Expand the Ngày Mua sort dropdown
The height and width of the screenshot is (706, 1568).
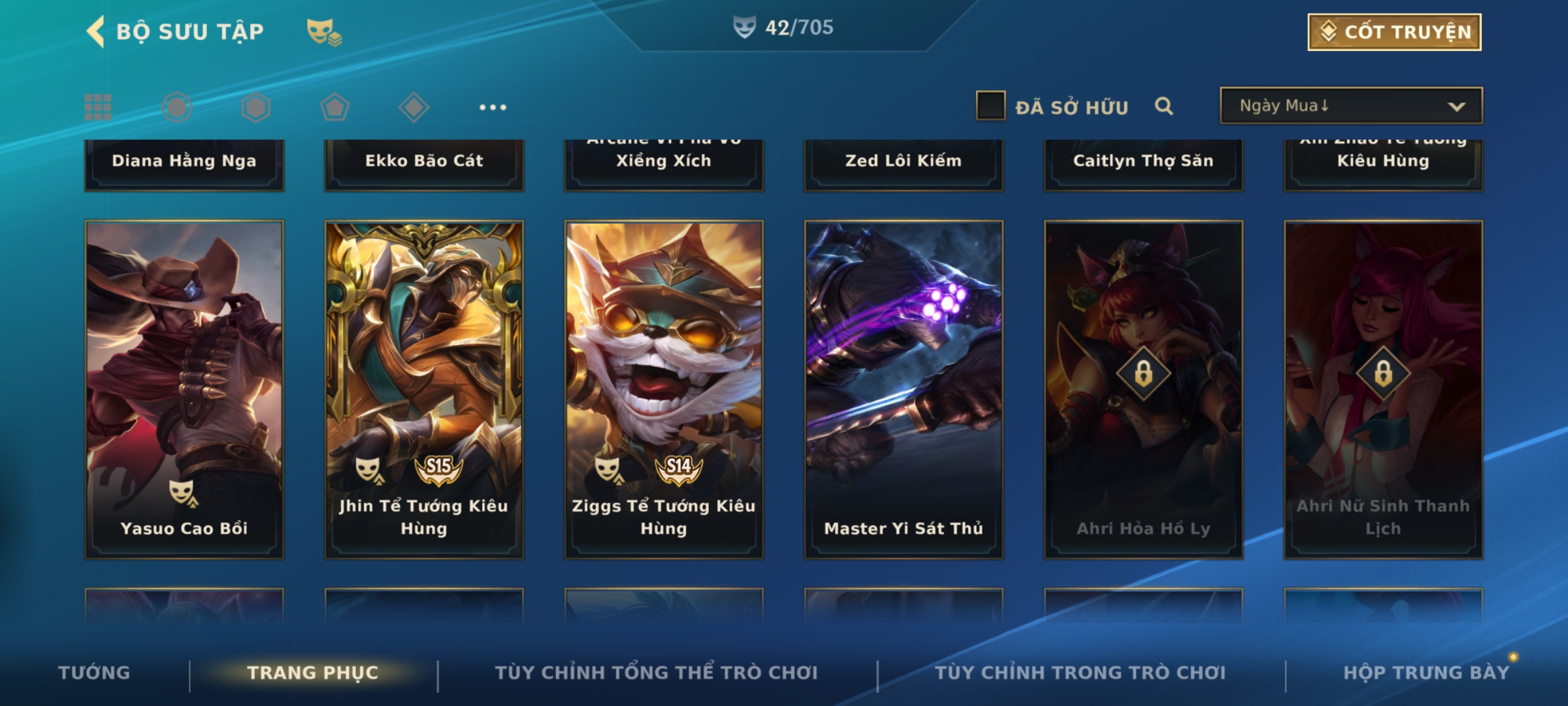1351,105
